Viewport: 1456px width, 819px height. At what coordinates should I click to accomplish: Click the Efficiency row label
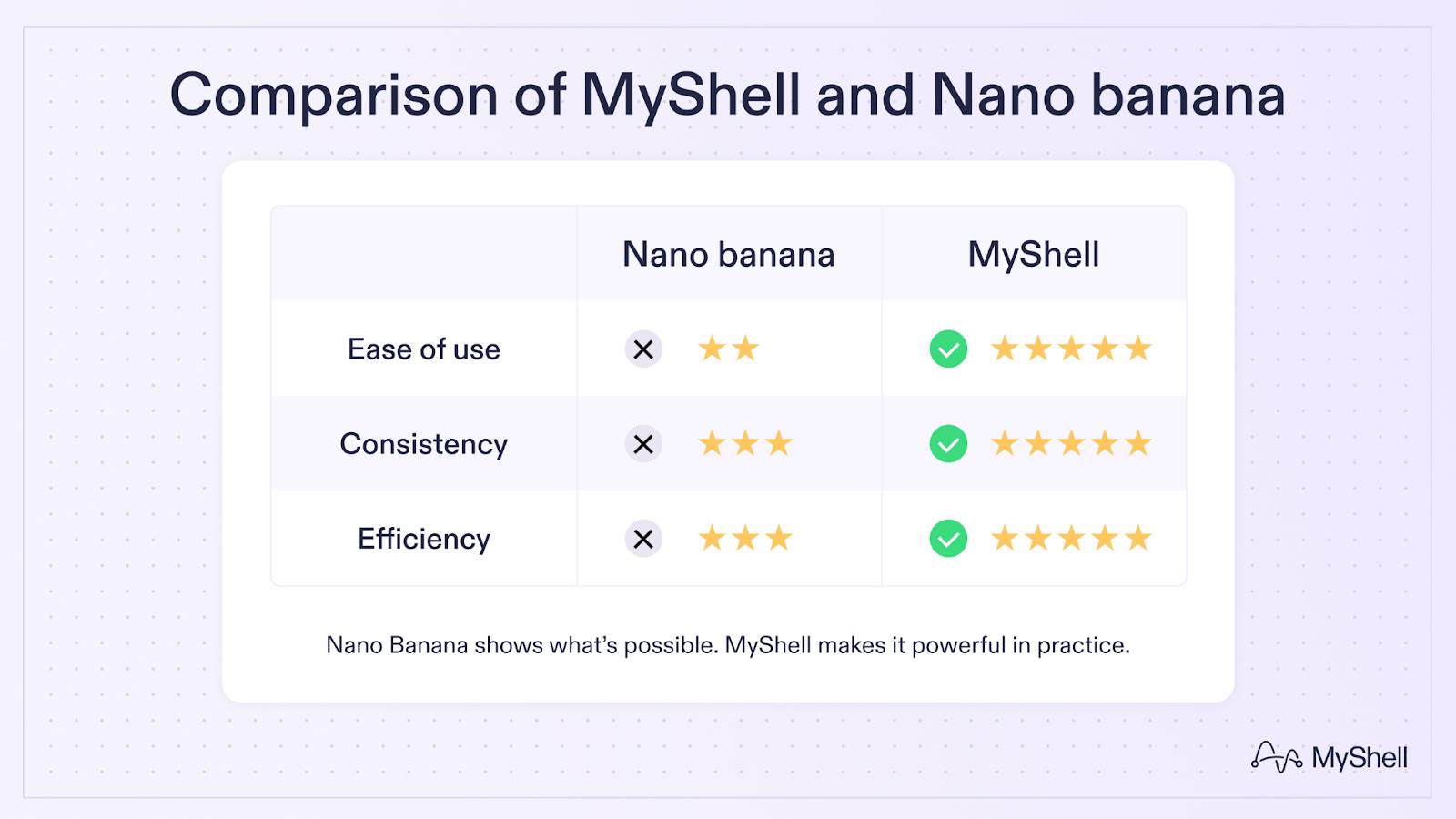coord(424,539)
